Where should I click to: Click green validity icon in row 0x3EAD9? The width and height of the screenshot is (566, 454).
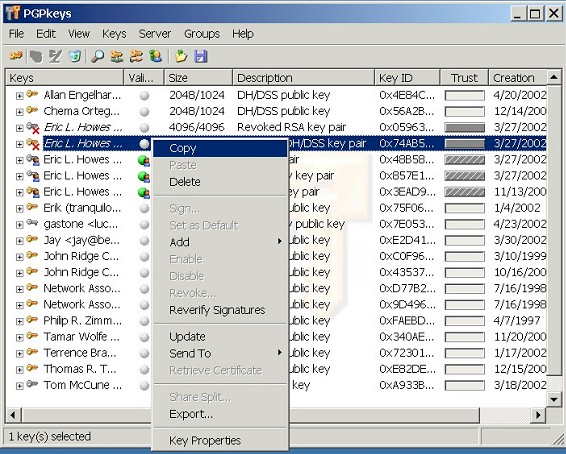click(144, 192)
